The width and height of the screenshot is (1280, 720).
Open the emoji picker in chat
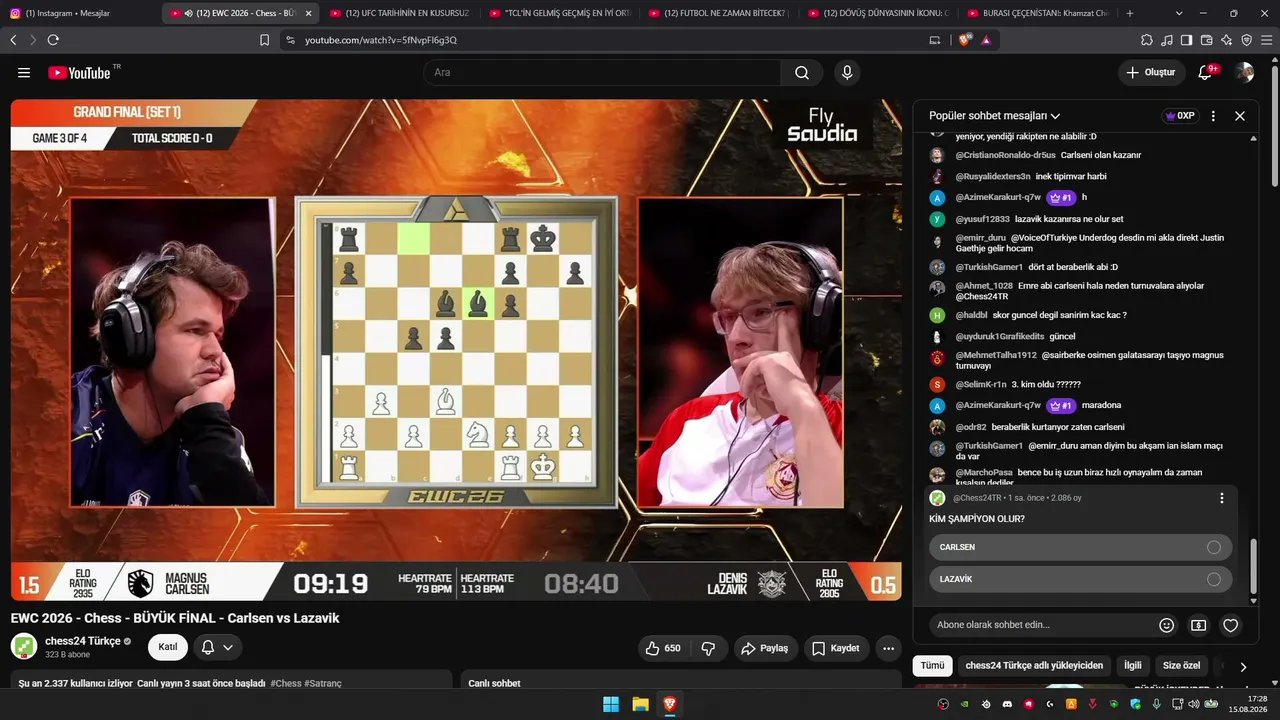tap(1166, 625)
